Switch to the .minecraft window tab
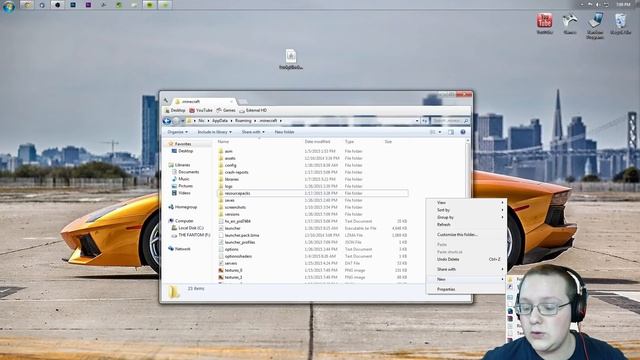640x360 pixels. pos(203,101)
